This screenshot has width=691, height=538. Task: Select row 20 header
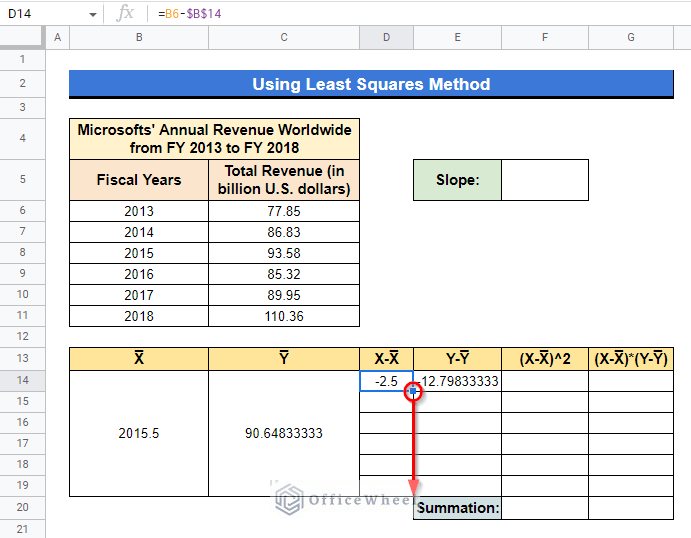click(22, 508)
